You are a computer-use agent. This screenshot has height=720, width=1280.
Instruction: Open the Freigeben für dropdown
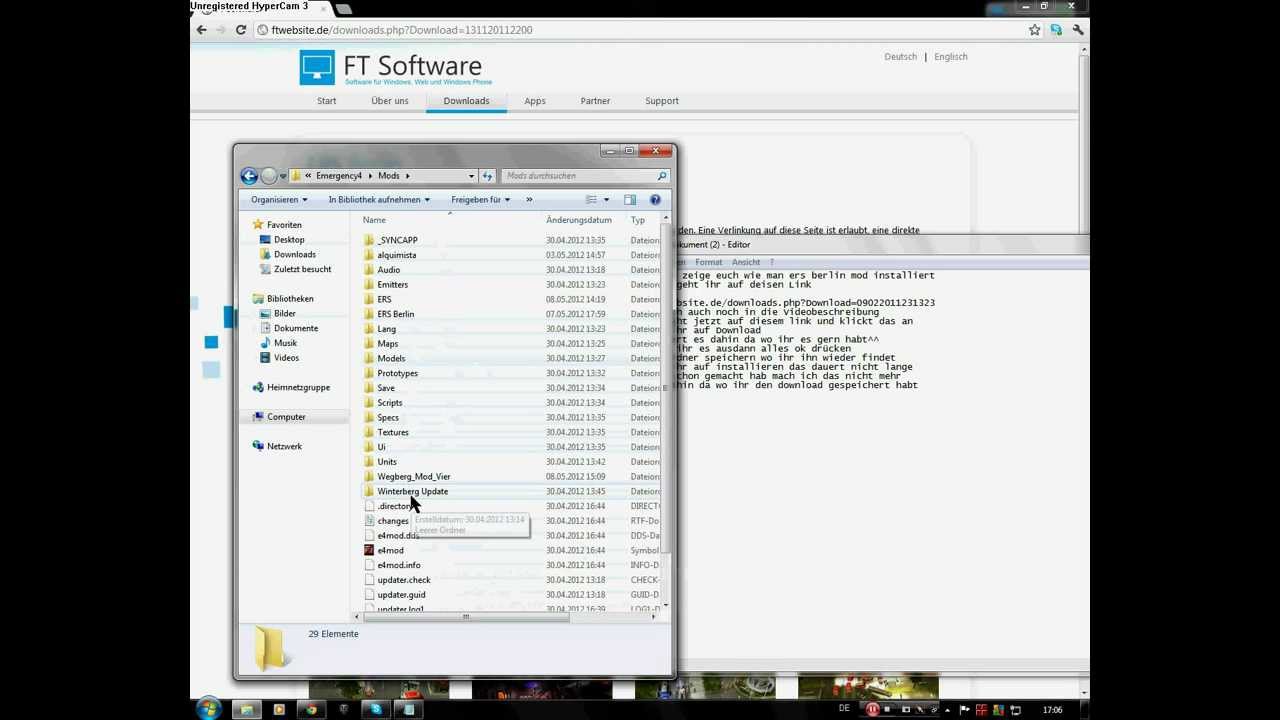[480, 200]
